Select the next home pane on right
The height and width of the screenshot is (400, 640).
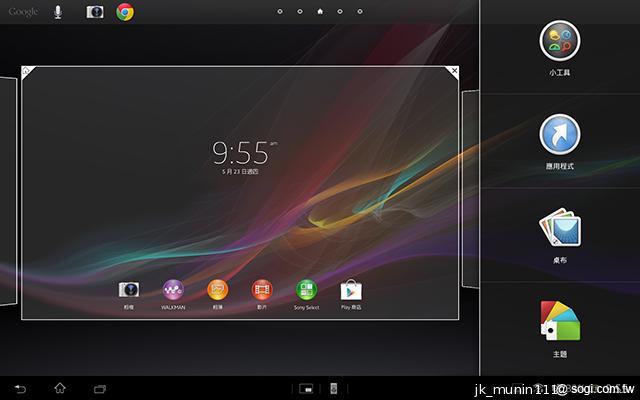[470, 190]
